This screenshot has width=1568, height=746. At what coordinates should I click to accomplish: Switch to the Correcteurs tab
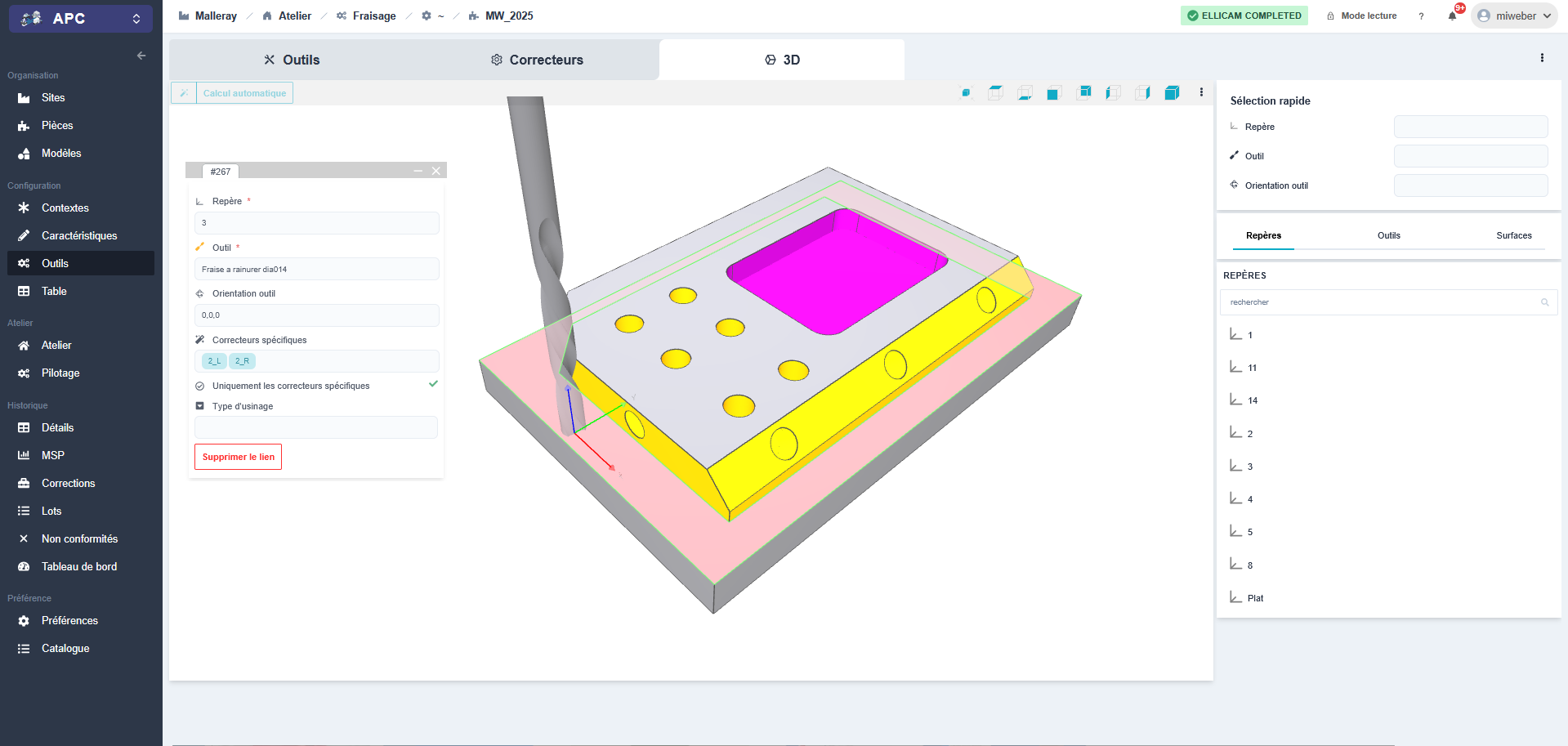(537, 60)
